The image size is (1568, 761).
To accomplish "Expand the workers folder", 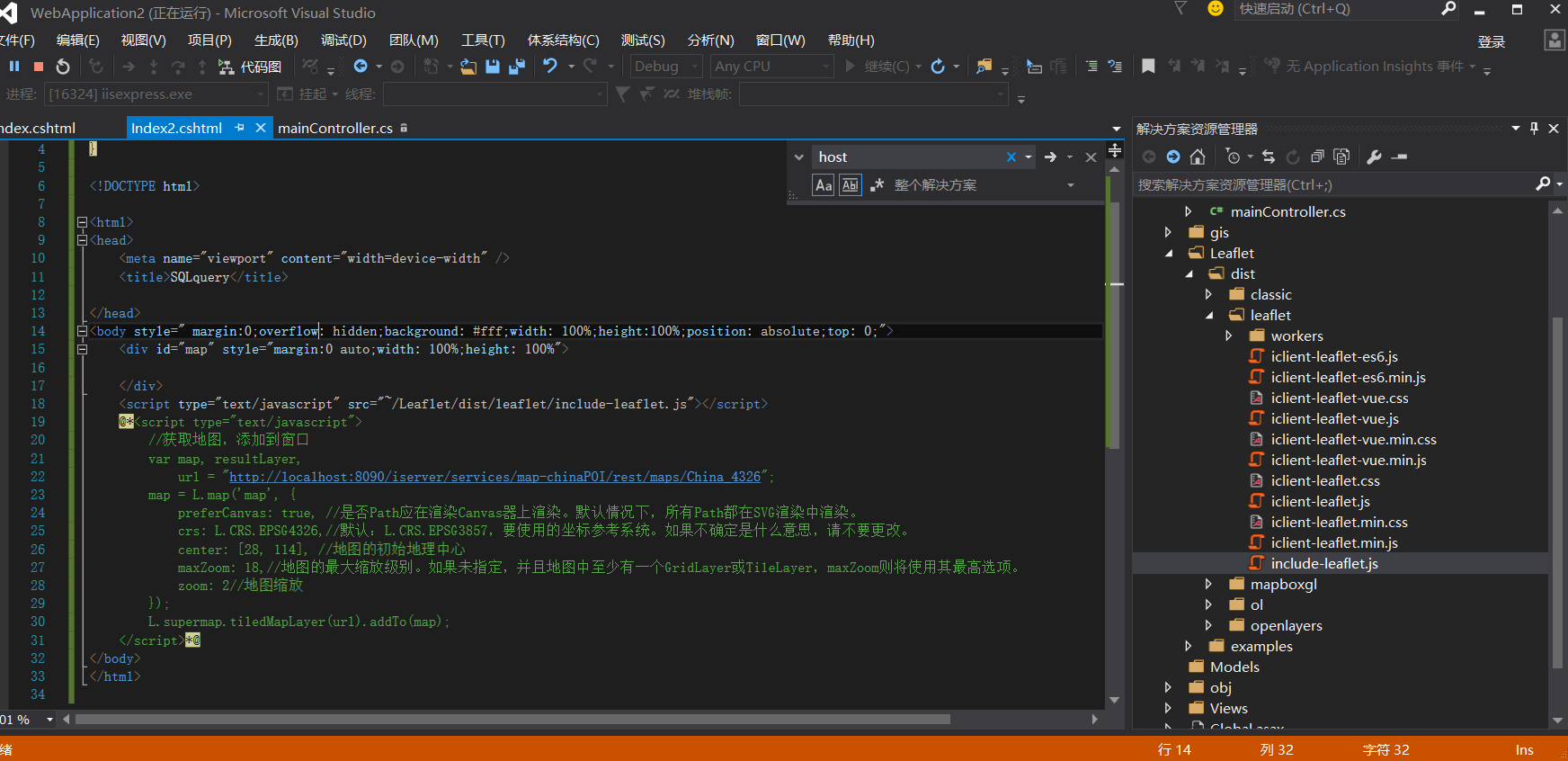I will click(1229, 336).
